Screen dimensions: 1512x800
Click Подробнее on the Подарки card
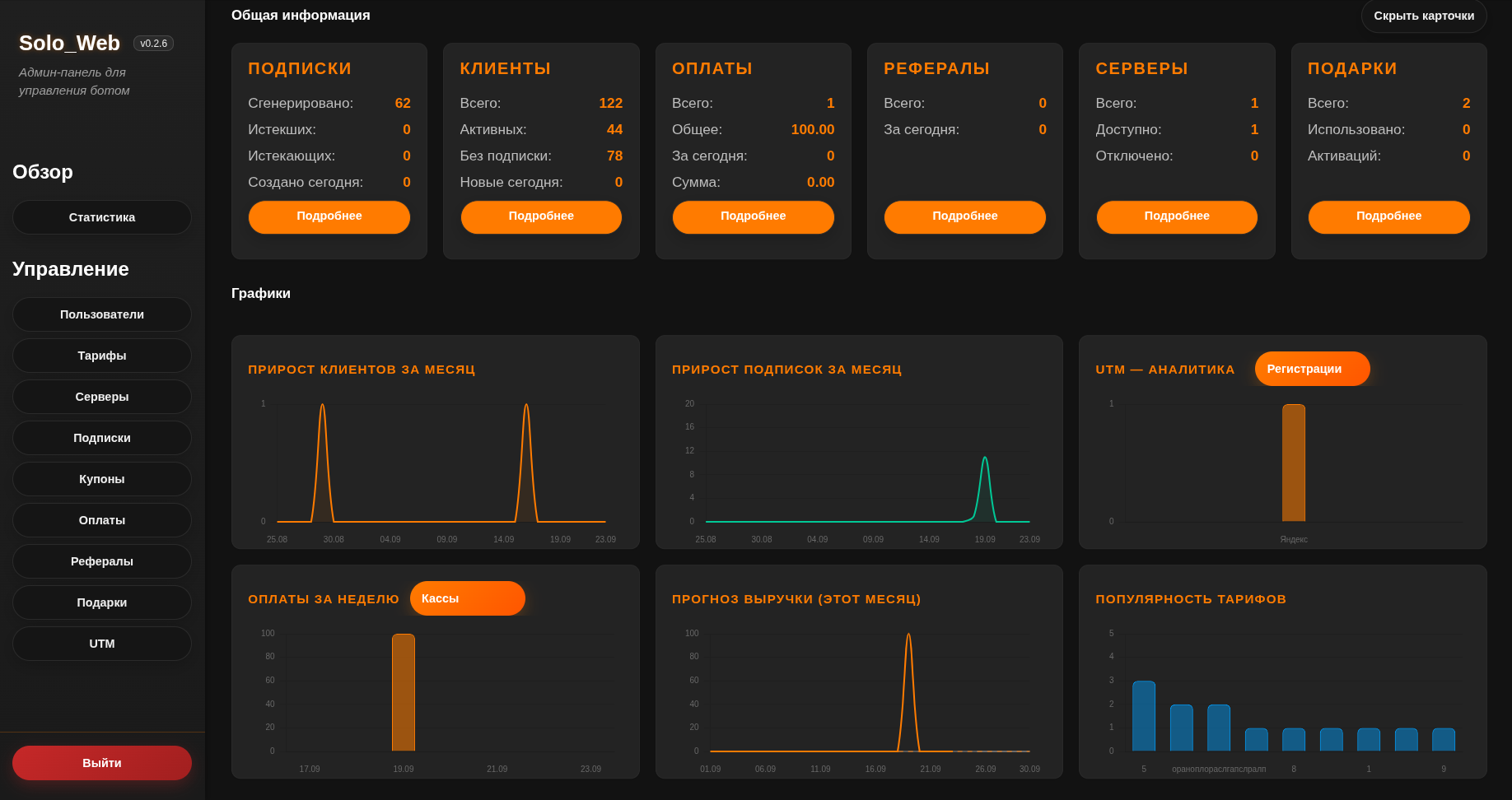[1388, 216]
